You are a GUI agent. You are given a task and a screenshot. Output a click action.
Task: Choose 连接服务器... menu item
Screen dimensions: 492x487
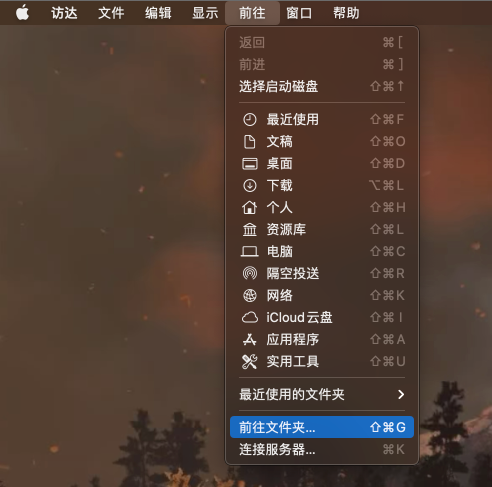(x=322, y=449)
